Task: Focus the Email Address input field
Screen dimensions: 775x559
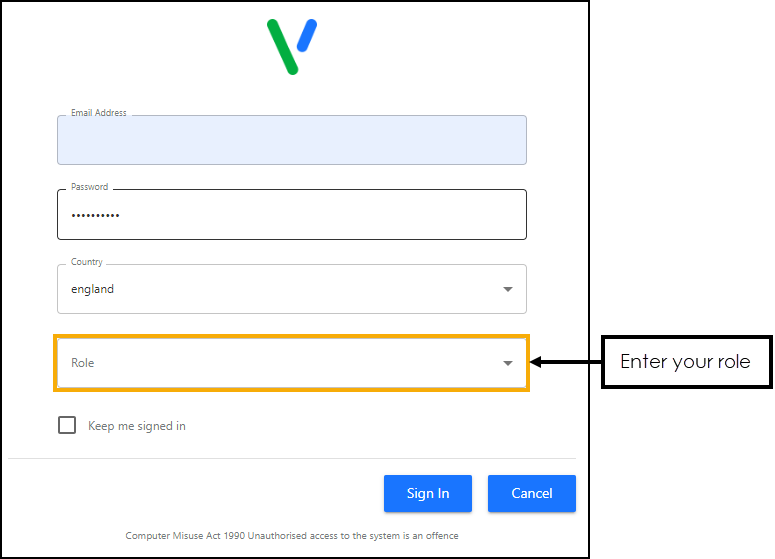Action: pyautogui.click(x=291, y=141)
